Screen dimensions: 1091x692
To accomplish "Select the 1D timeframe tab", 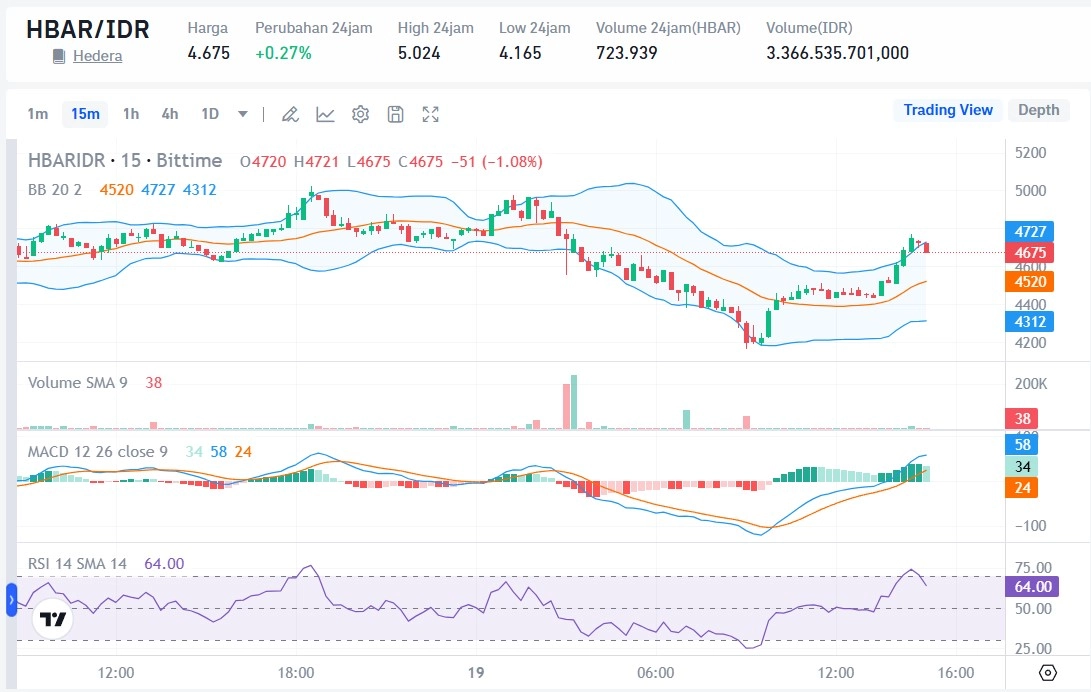I will pos(209,114).
